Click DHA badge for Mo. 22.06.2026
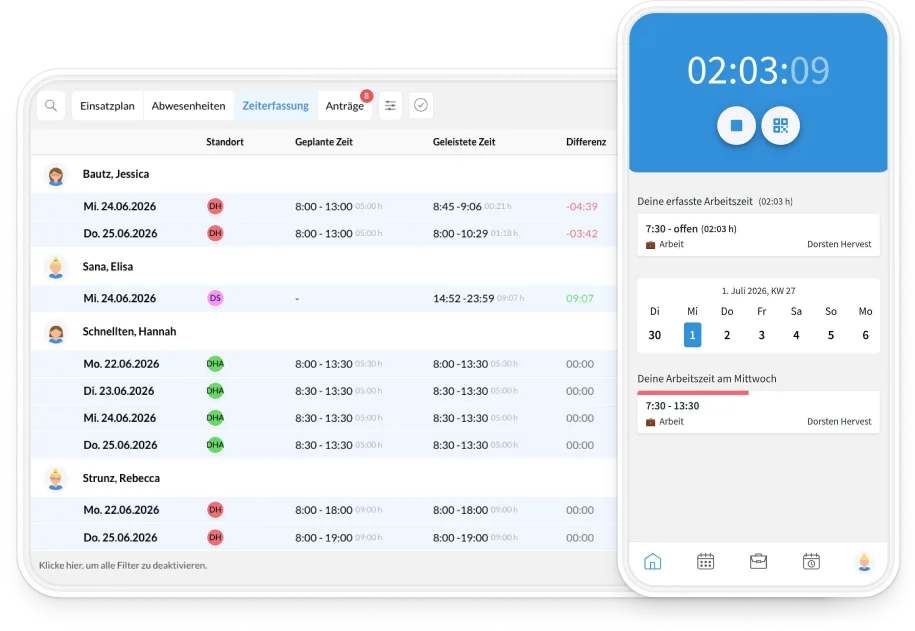 215,364
